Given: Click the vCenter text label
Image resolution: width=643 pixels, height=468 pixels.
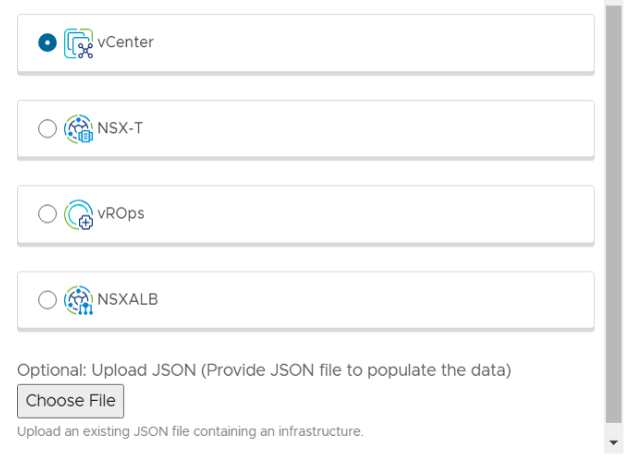Looking at the screenshot, I should [x=125, y=42].
